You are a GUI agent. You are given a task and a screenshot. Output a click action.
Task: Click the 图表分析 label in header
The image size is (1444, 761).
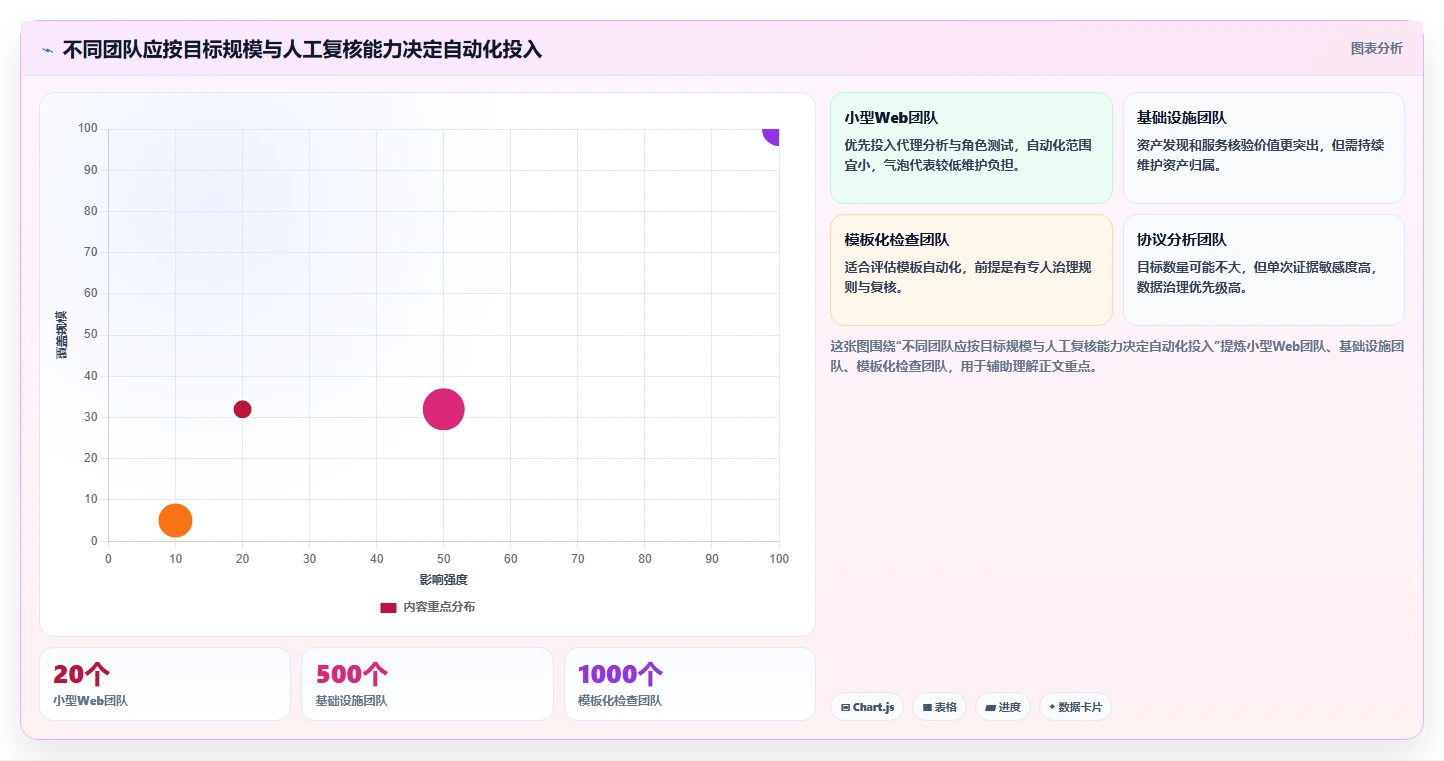point(1376,48)
